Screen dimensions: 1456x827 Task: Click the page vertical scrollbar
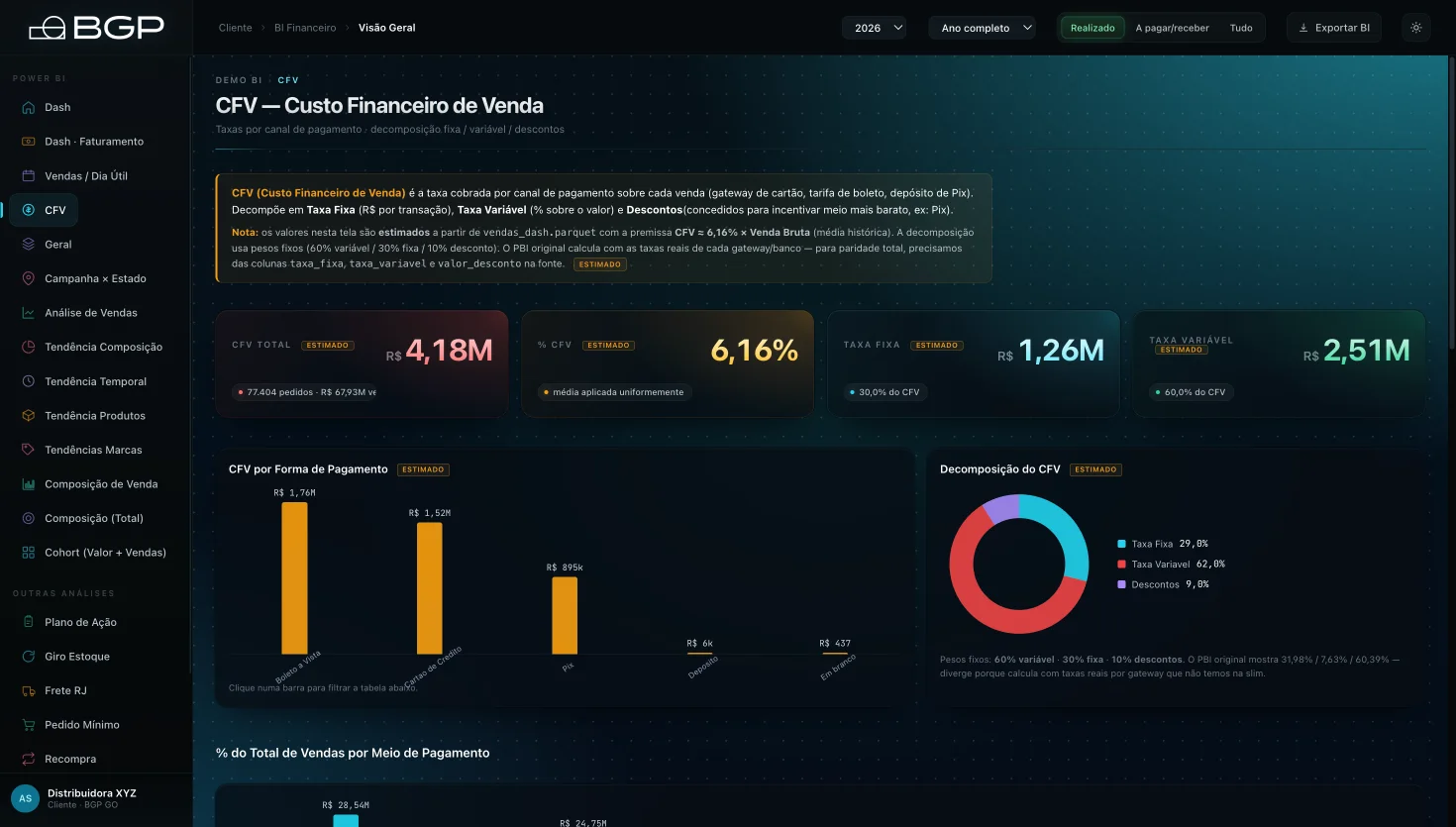(x=1451, y=203)
